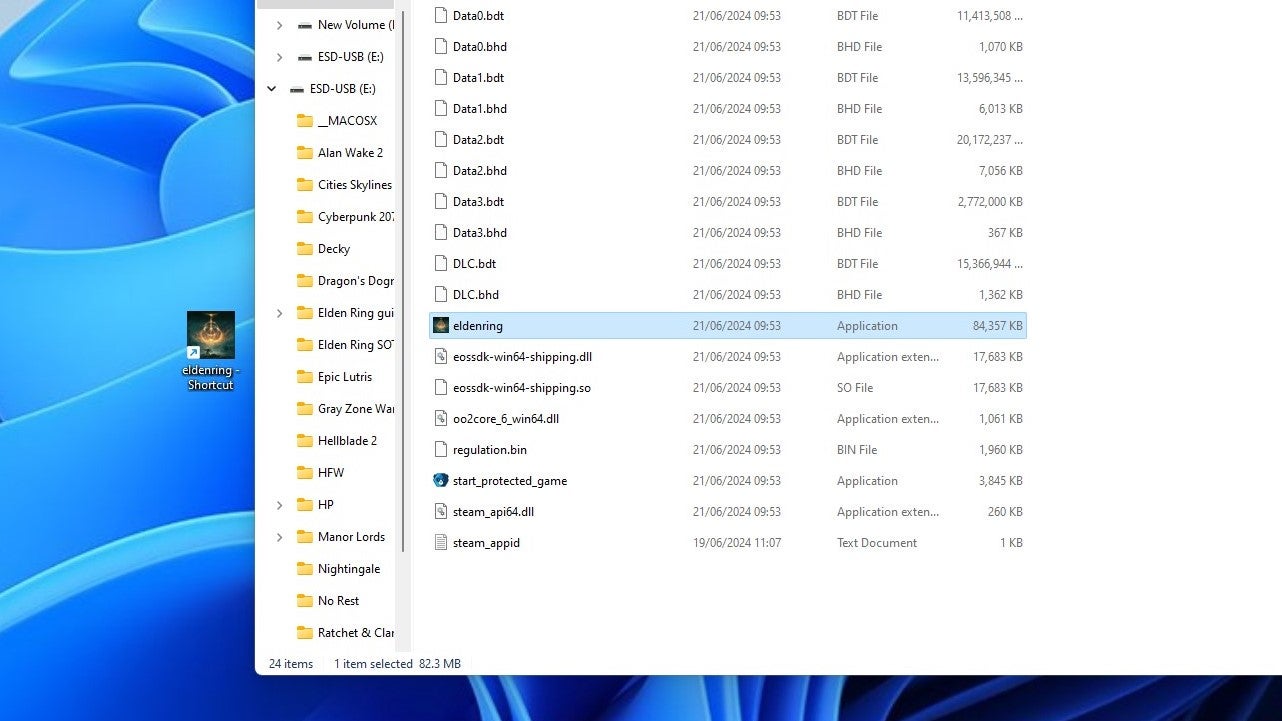
Task: Expand the Manor Lords folder
Action: click(x=279, y=537)
